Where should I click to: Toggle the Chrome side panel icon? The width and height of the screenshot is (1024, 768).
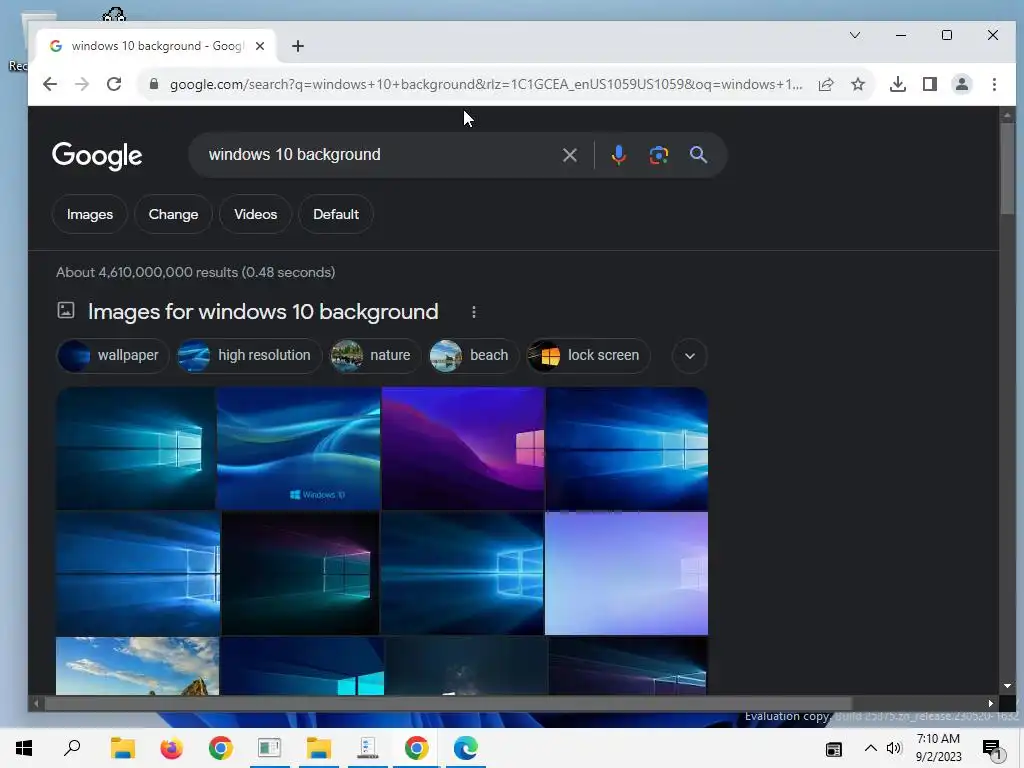(930, 84)
